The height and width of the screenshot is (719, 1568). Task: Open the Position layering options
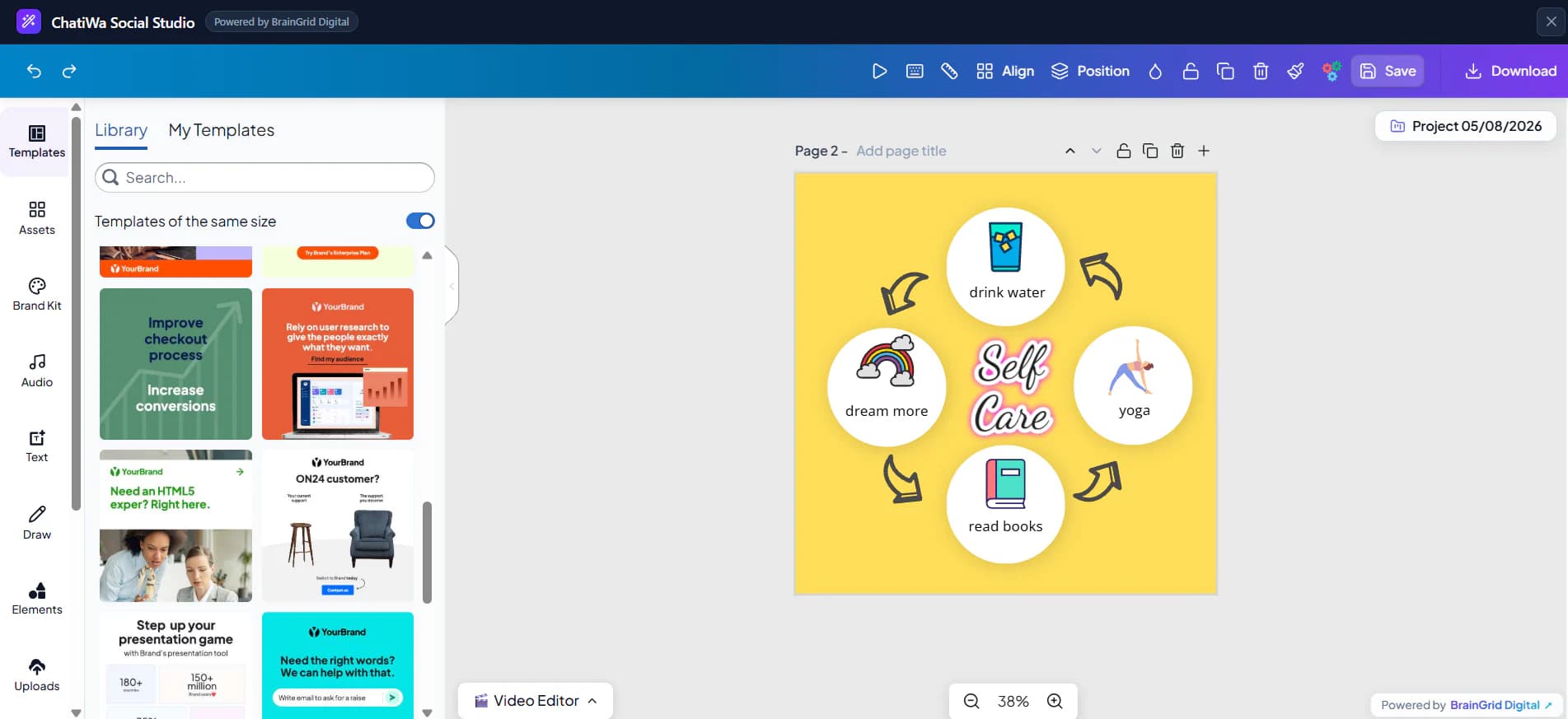pyautogui.click(x=1090, y=71)
